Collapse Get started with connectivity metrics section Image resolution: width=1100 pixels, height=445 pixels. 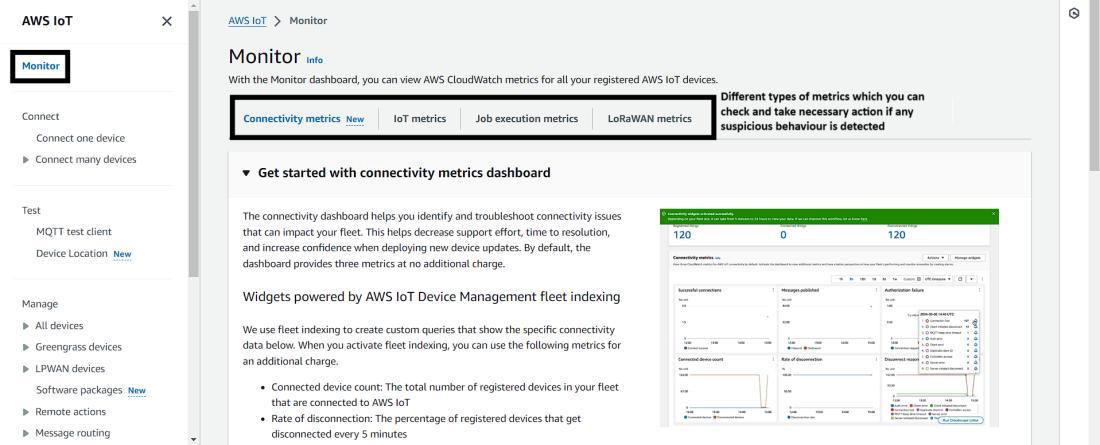tap(246, 173)
